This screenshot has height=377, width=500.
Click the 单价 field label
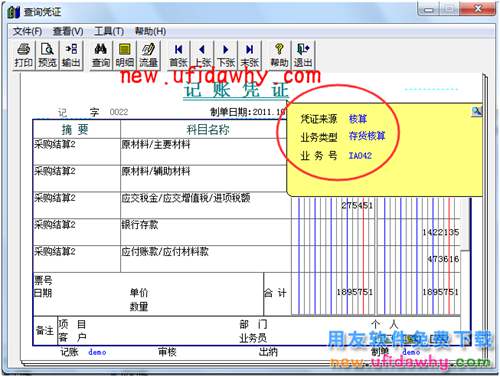tap(139, 293)
